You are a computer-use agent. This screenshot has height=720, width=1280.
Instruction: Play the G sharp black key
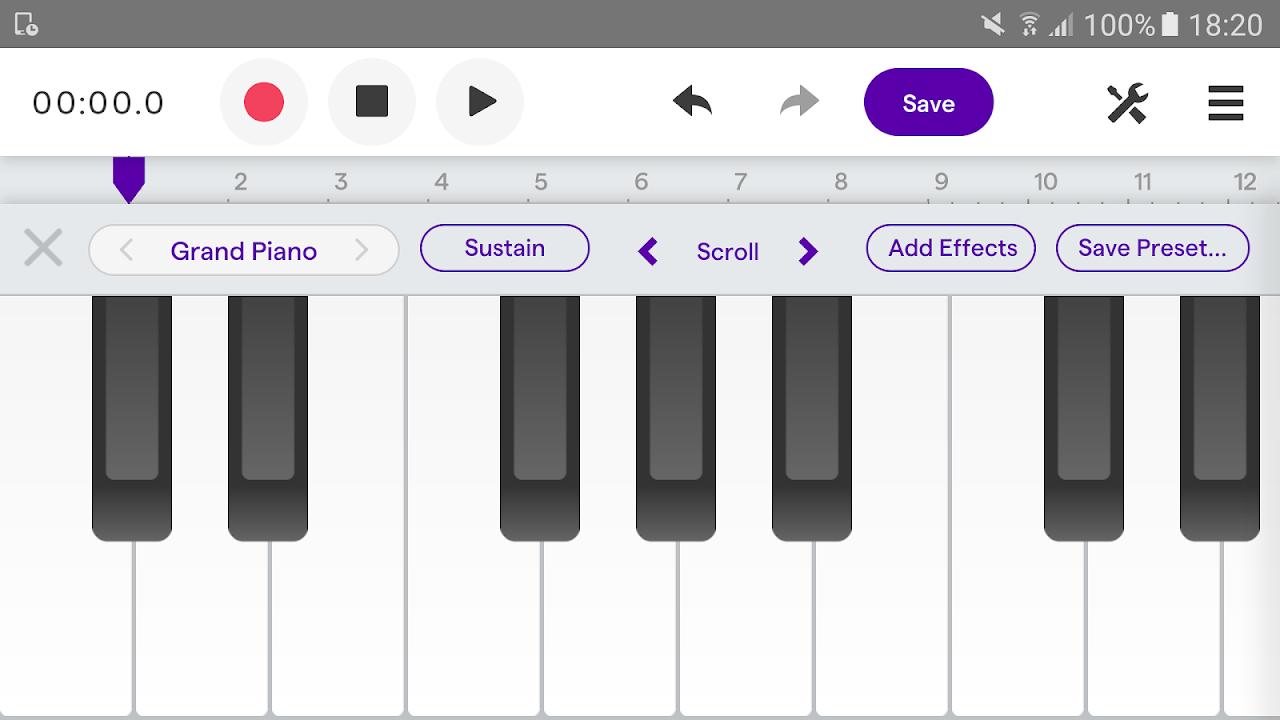point(676,418)
